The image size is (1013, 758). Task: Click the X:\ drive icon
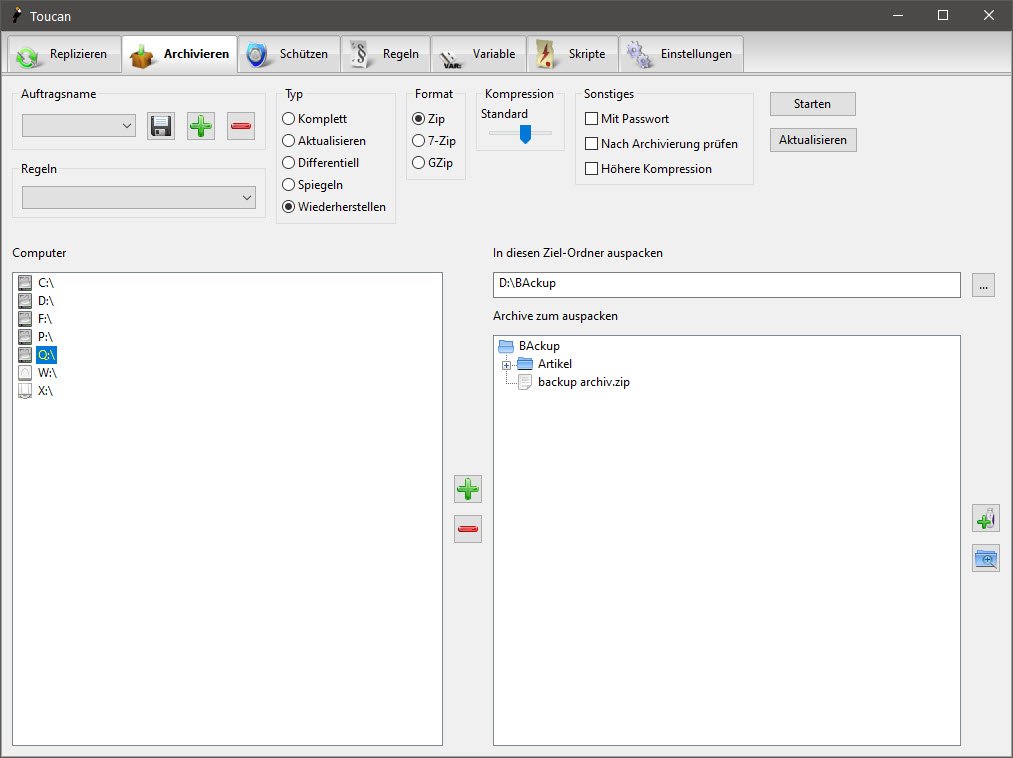coord(25,391)
